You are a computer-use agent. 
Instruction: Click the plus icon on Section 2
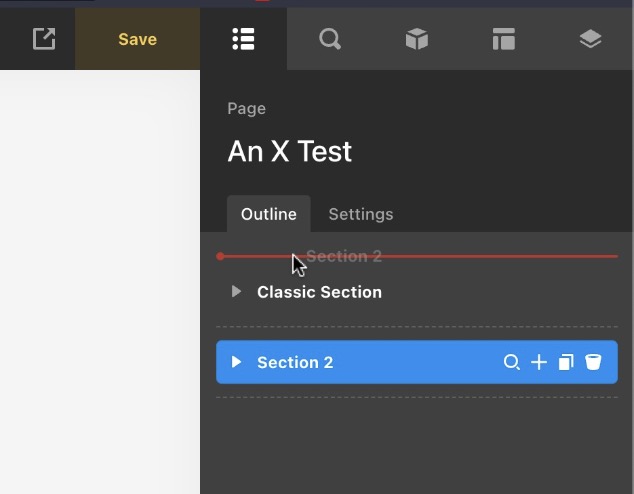(539, 362)
